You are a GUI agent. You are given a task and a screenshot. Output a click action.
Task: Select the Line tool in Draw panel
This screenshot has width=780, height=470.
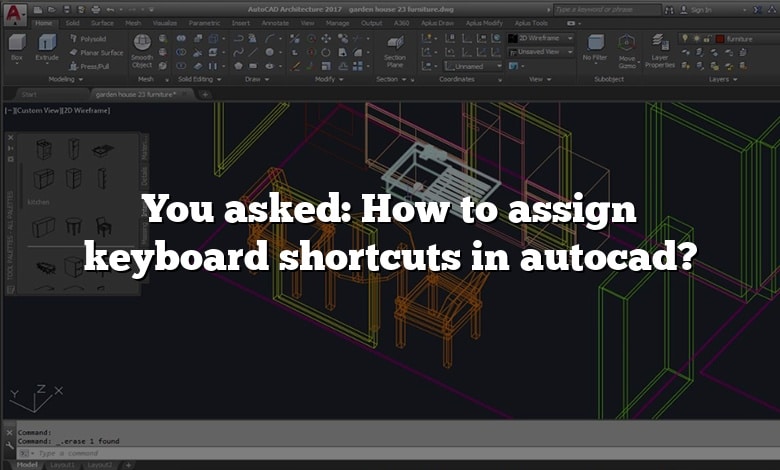tap(254, 52)
